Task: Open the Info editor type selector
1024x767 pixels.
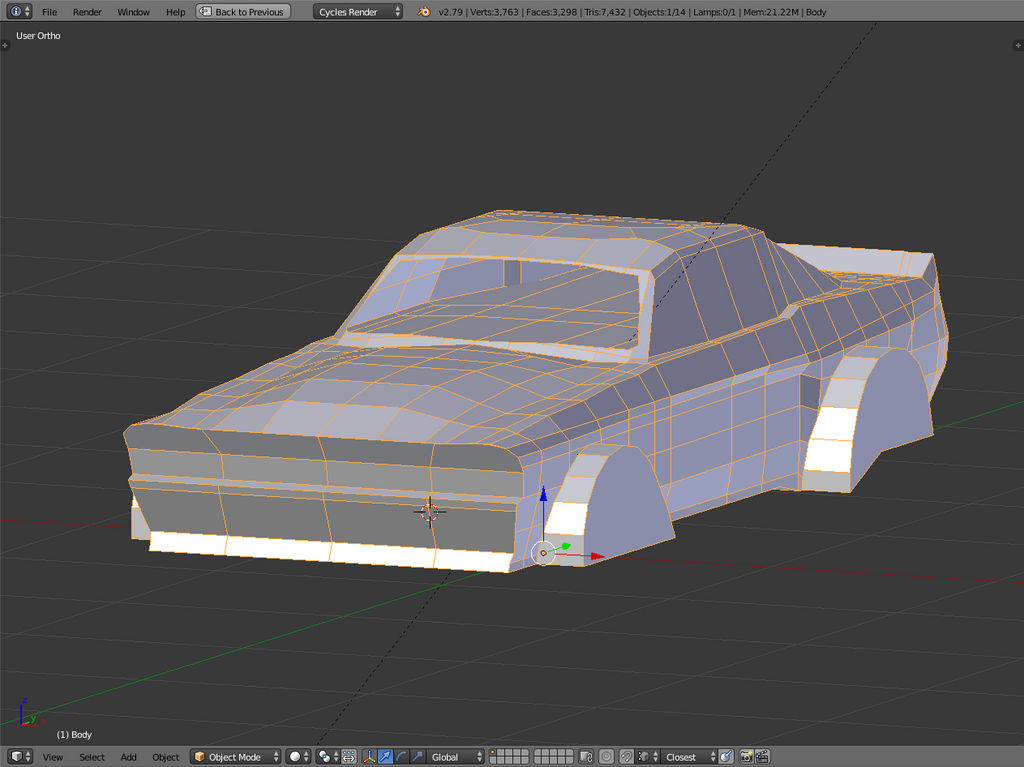Action: point(19,11)
